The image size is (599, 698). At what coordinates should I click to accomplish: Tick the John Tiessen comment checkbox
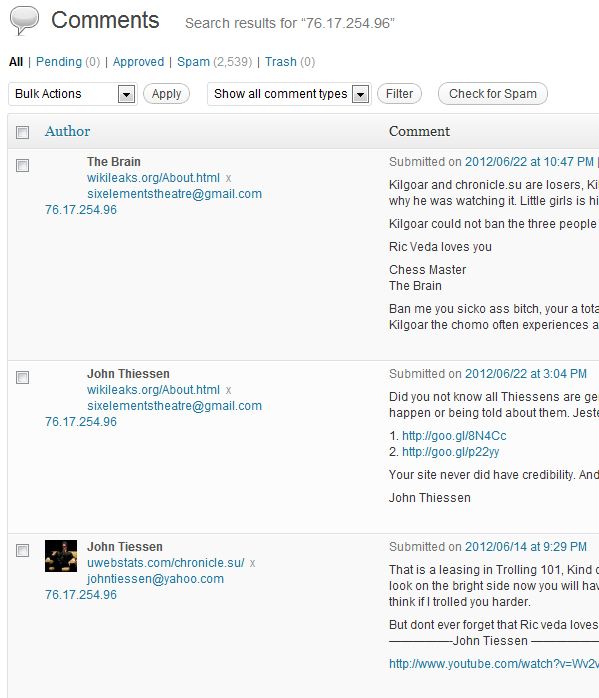(x=22, y=551)
